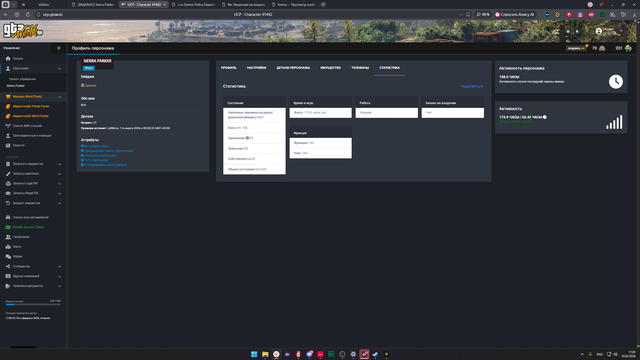Click the Спросить Алису AI button
The image size is (640, 360).
(x=514, y=14)
